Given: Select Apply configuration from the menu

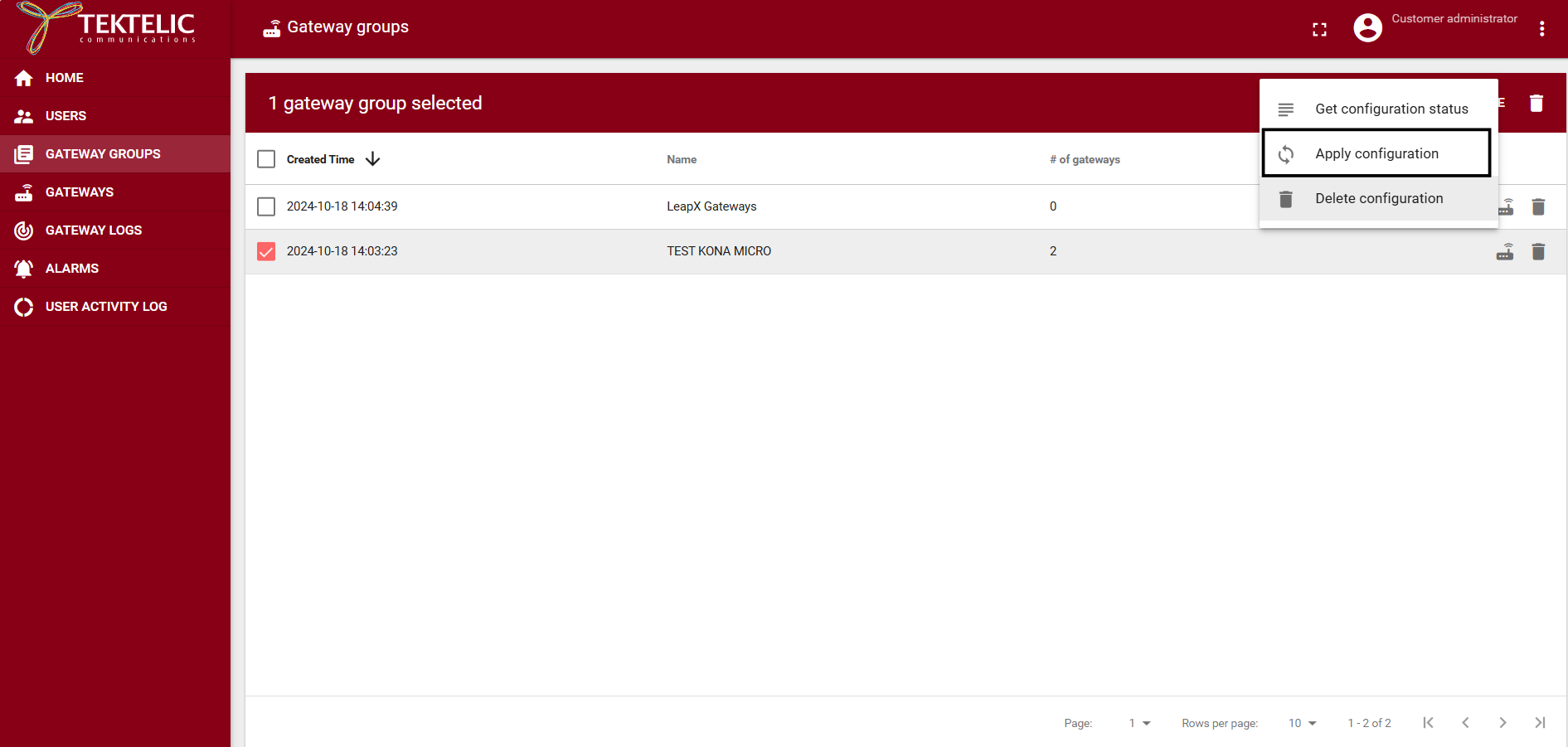Looking at the screenshot, I should [x=1376, y=153].
